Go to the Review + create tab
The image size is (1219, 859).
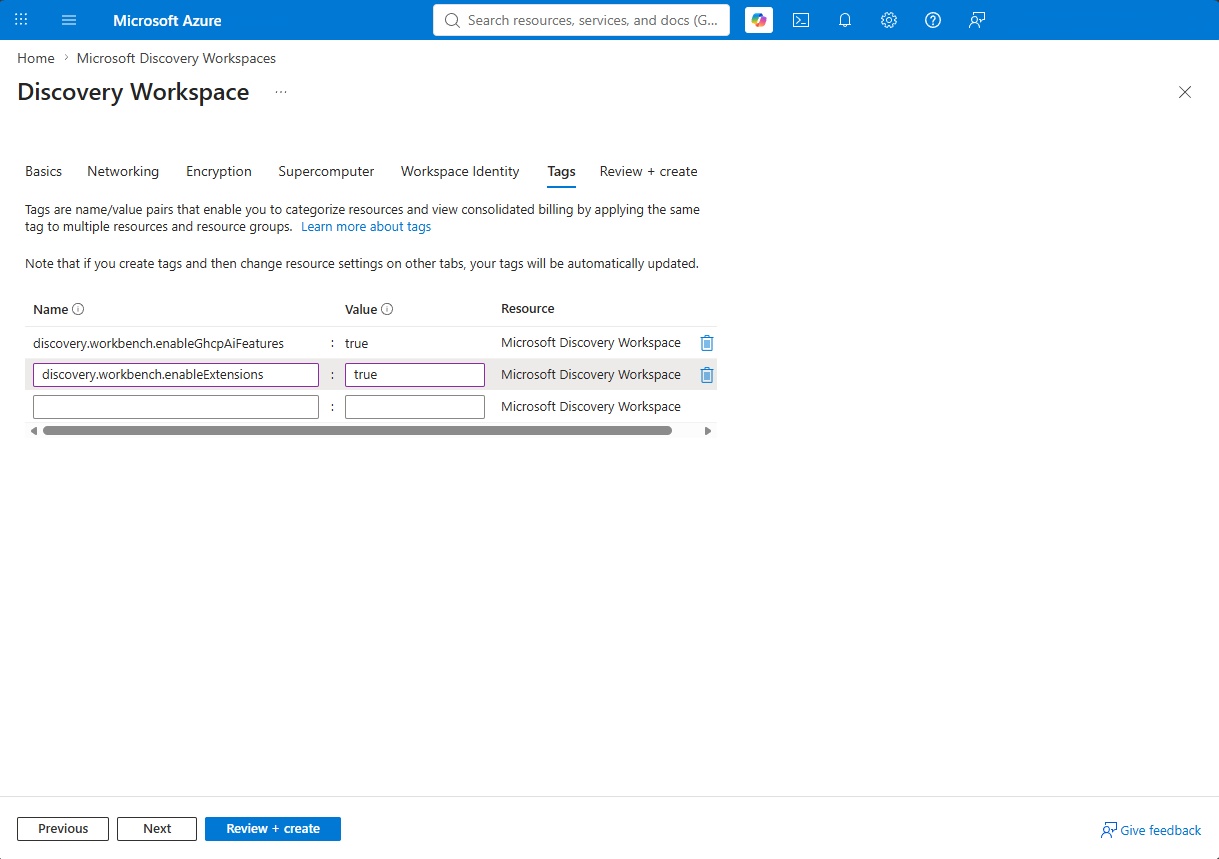pyautogui.click(x=648, y=171)
